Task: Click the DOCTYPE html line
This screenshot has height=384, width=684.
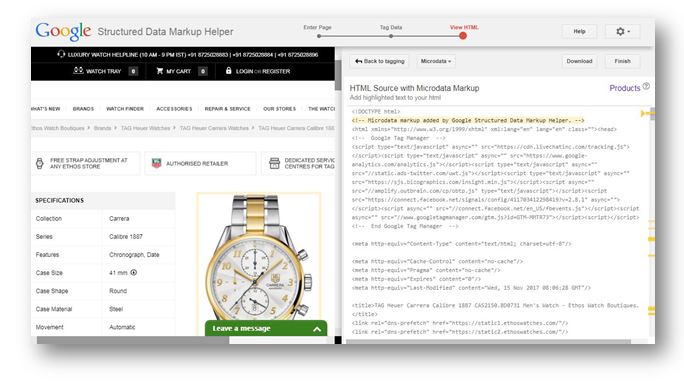Action: click(376, 112)
